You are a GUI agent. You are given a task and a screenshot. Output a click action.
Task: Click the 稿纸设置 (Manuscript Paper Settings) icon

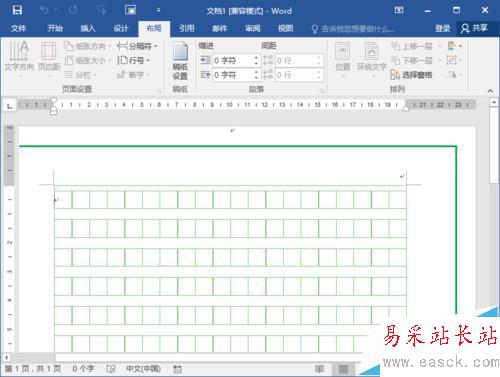[x=180, y=61]
